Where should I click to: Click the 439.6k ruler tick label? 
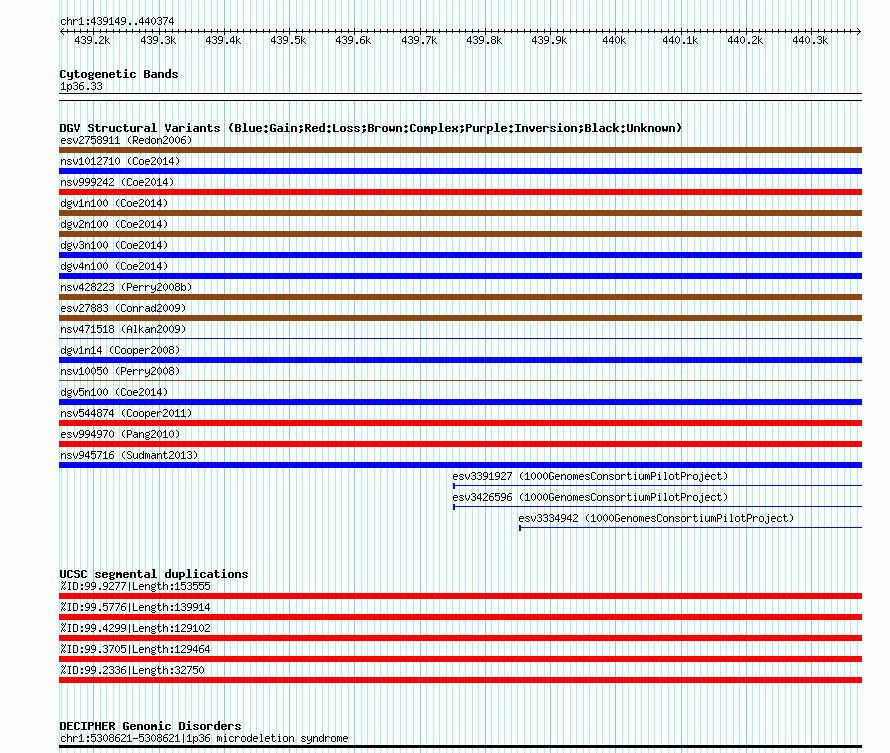(x=353, y=40)
